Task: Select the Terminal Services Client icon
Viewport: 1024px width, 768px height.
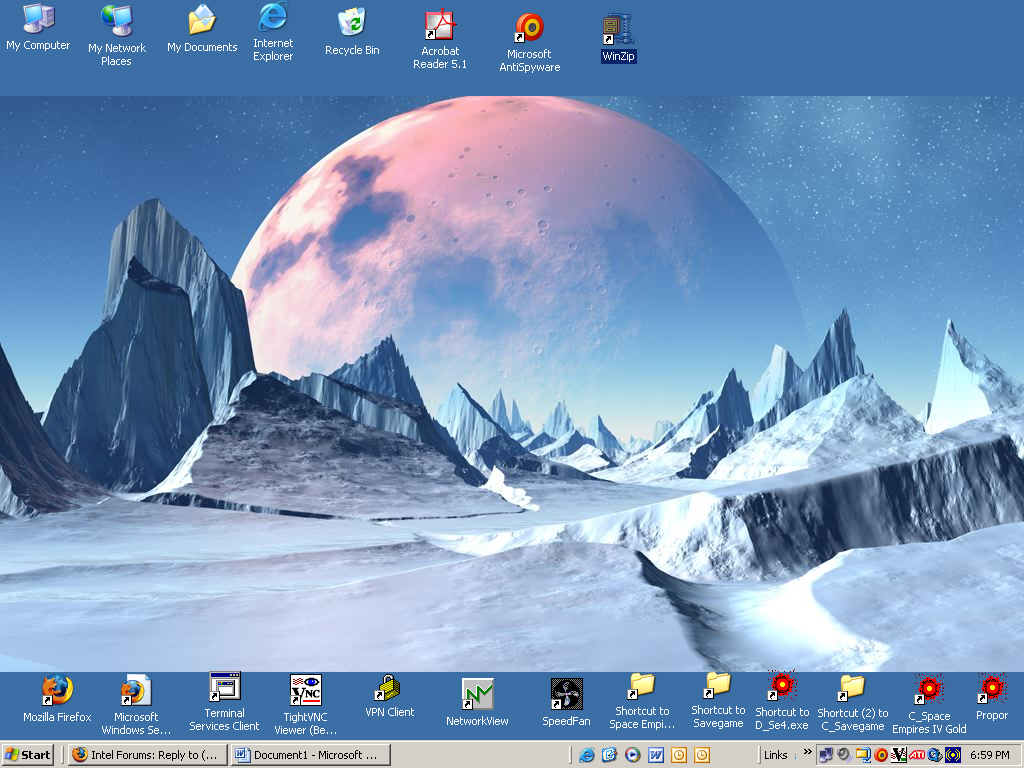Action: tap(224, 687)
